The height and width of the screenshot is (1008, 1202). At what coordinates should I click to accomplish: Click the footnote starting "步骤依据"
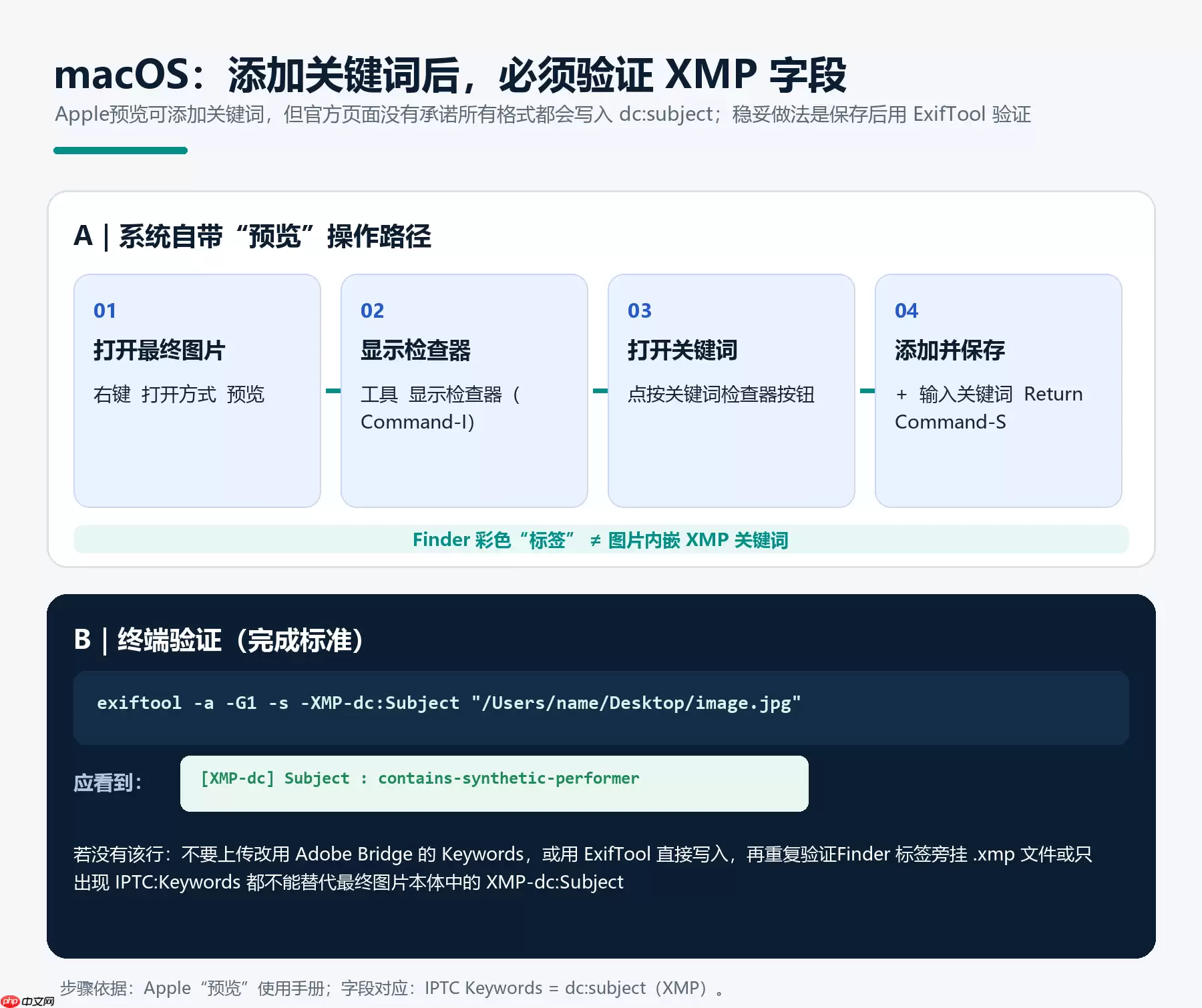(392, 988)
